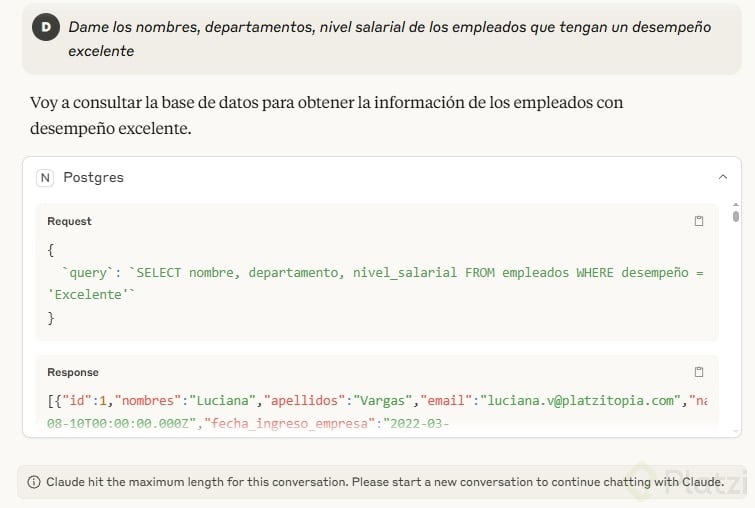Image resolution: width=755 pixels, height=508 pixels.
Task: Click the Response heading
Action: (x=73, y=372)
